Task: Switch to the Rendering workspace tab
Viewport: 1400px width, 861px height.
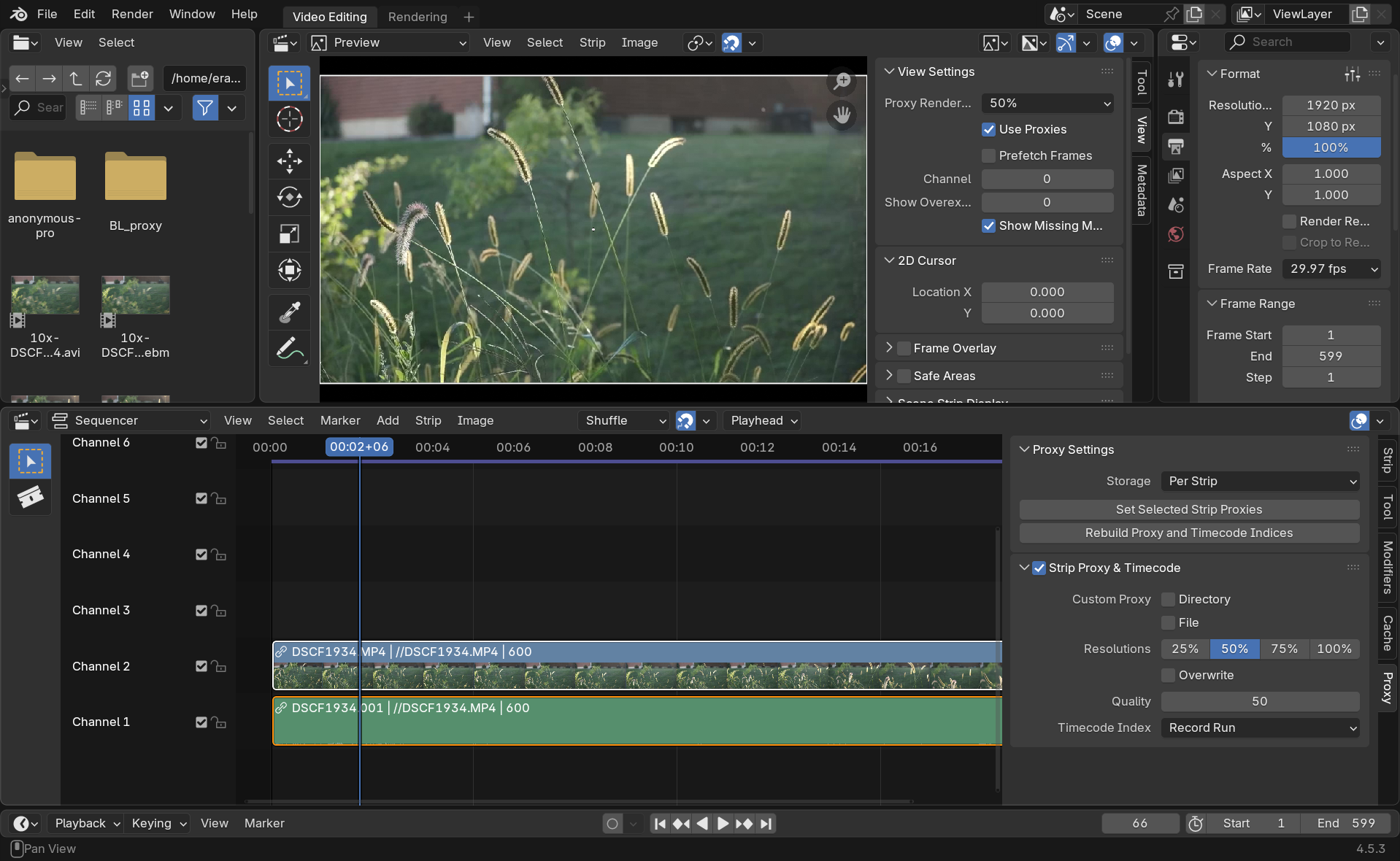Action: click(x=417, y=17)
